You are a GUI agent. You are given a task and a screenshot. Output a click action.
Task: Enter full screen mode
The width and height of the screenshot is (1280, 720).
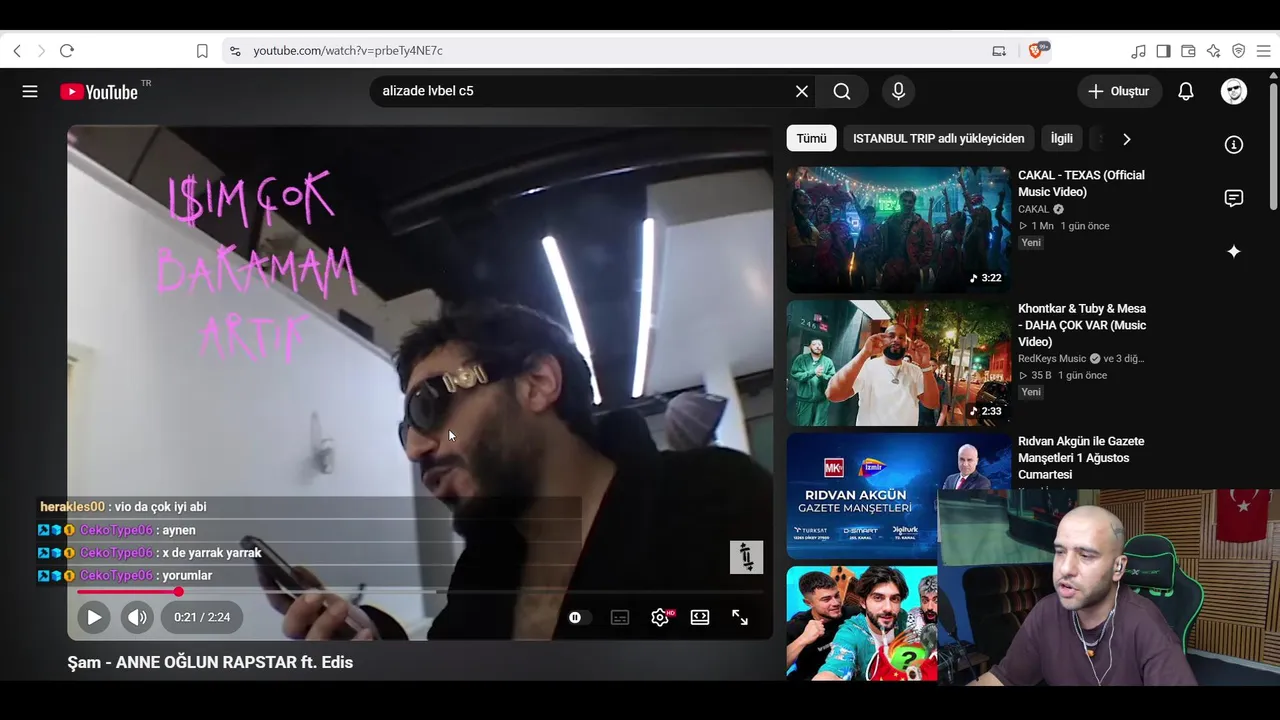740,618
